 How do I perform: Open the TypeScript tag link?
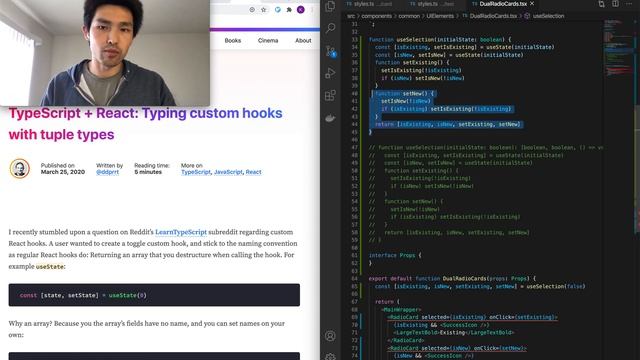point(196,172)
